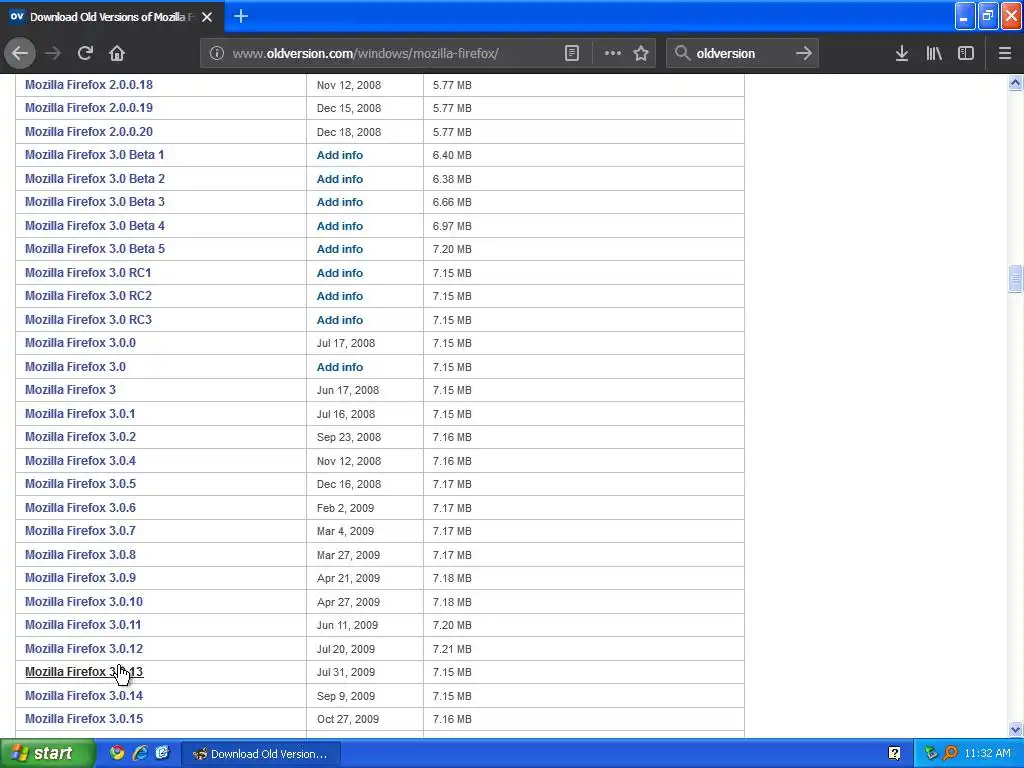This screenshot has height=768, width=1024.
Task: Open the Firefox home page
Action: tap(117, 53)
